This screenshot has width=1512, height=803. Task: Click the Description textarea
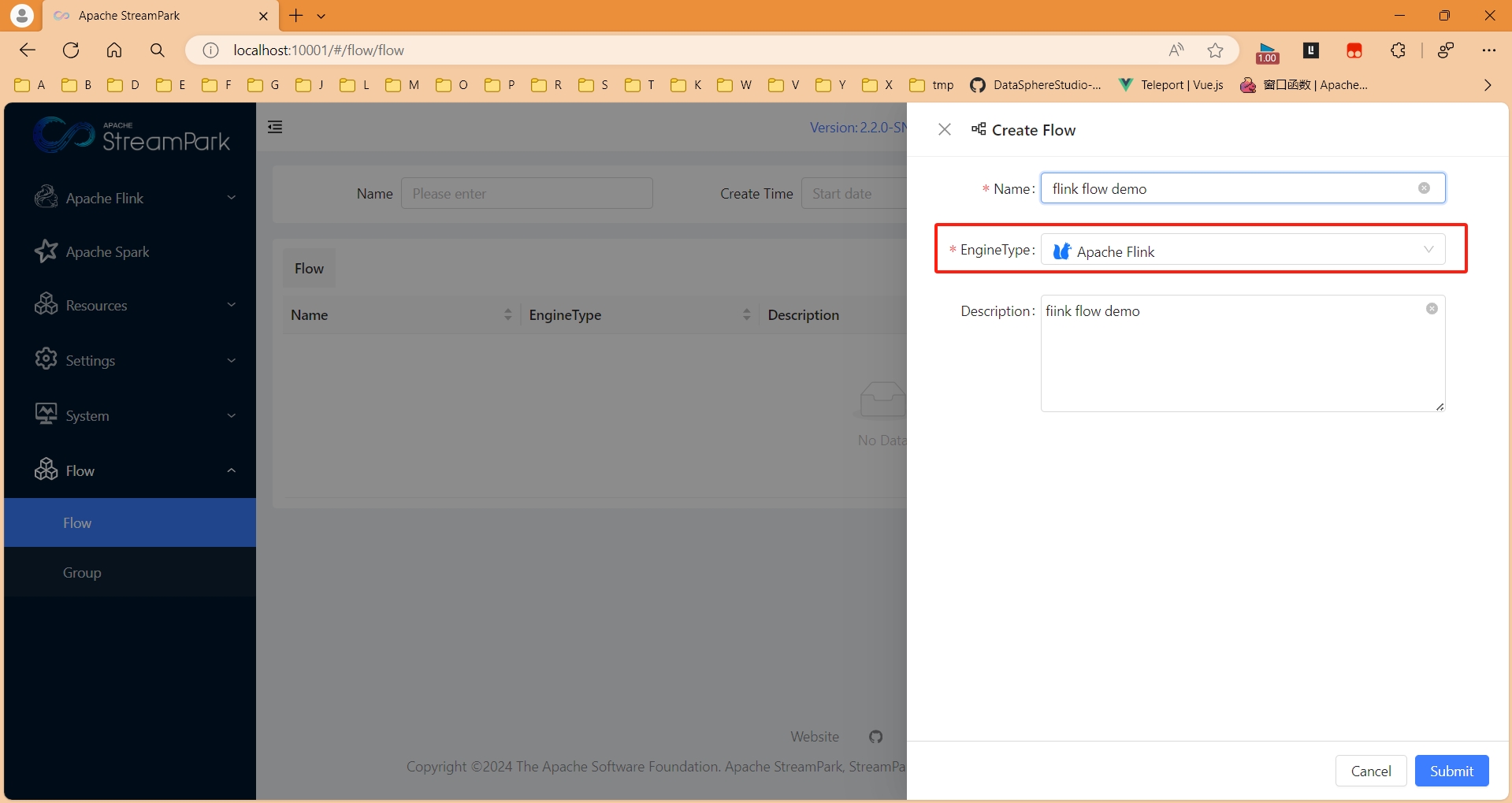(1243, 353)
